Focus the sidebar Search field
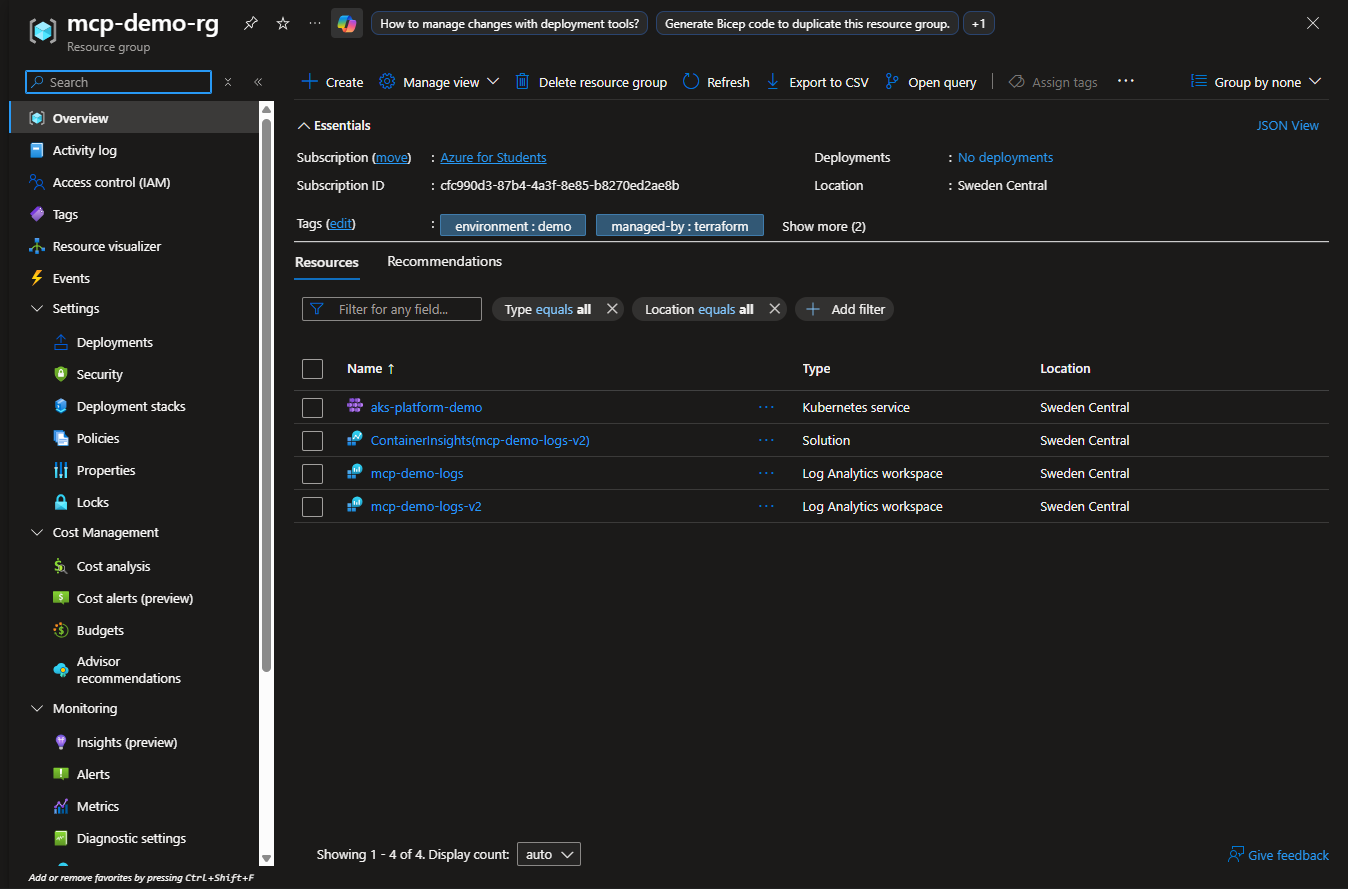Image resolution: width=1348 pixels, height=889 pixels. click(118, 82)
